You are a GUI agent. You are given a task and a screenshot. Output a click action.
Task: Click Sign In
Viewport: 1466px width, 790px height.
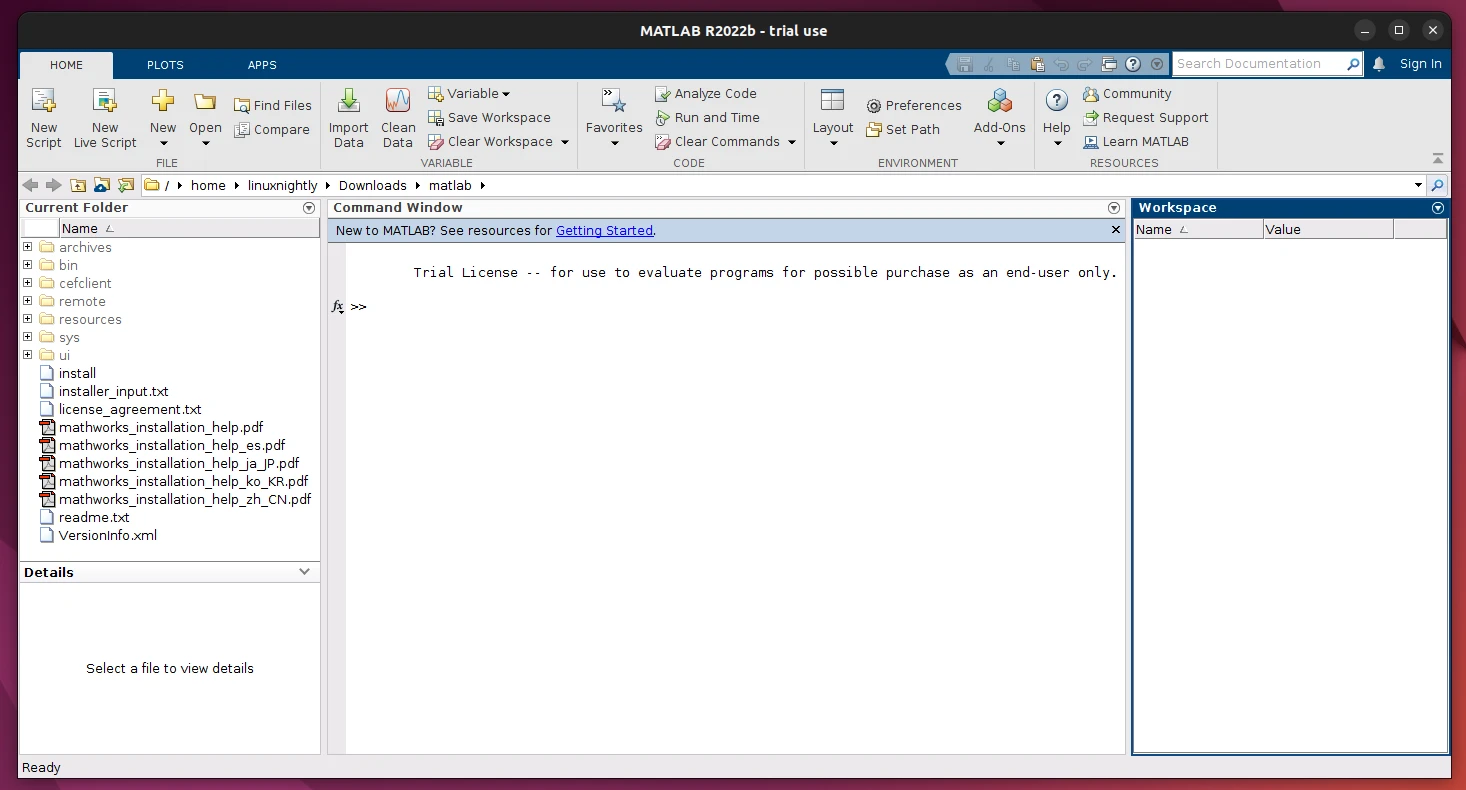(1419, 63)
